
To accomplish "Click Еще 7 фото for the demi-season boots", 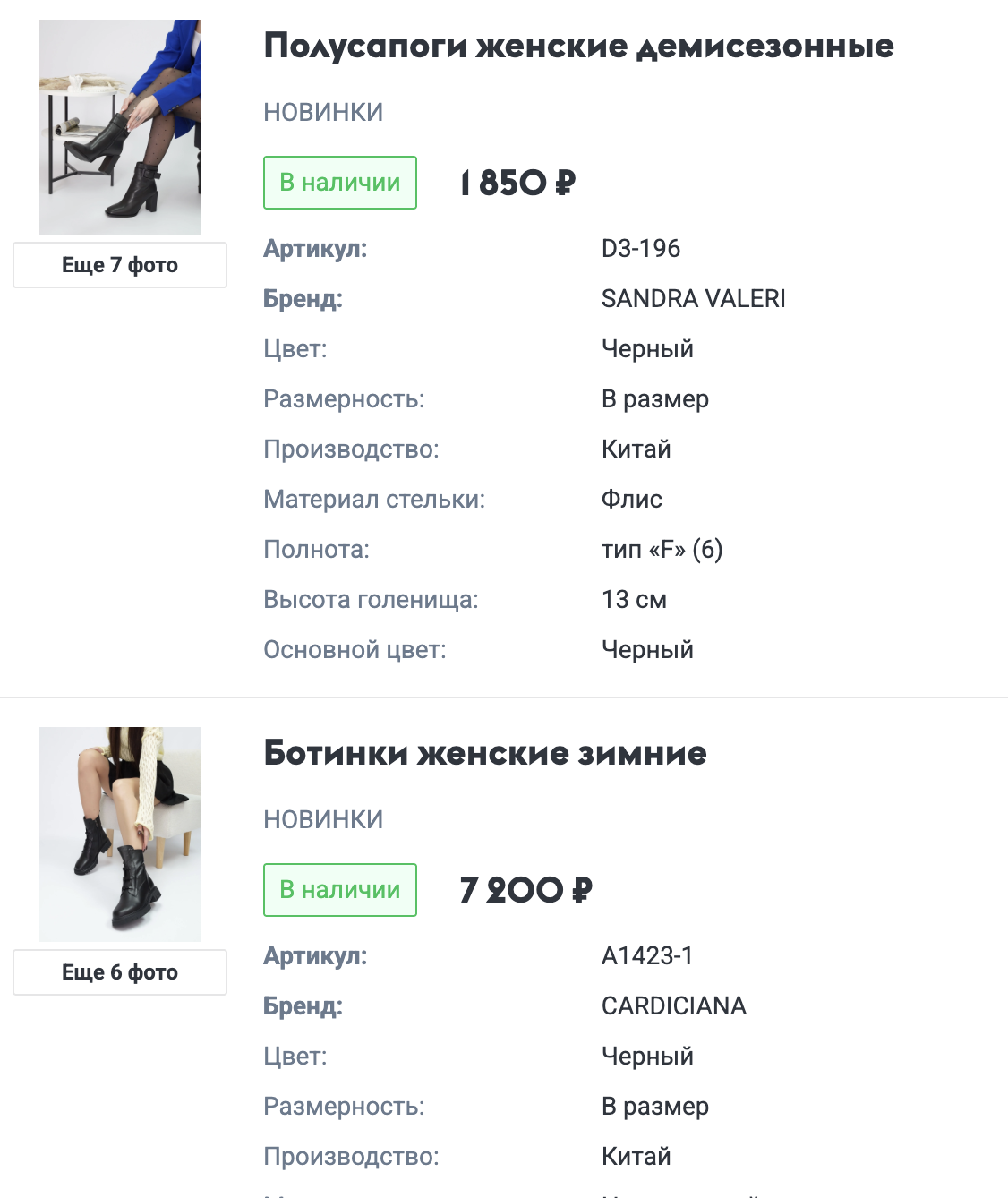I will [119, 264].
